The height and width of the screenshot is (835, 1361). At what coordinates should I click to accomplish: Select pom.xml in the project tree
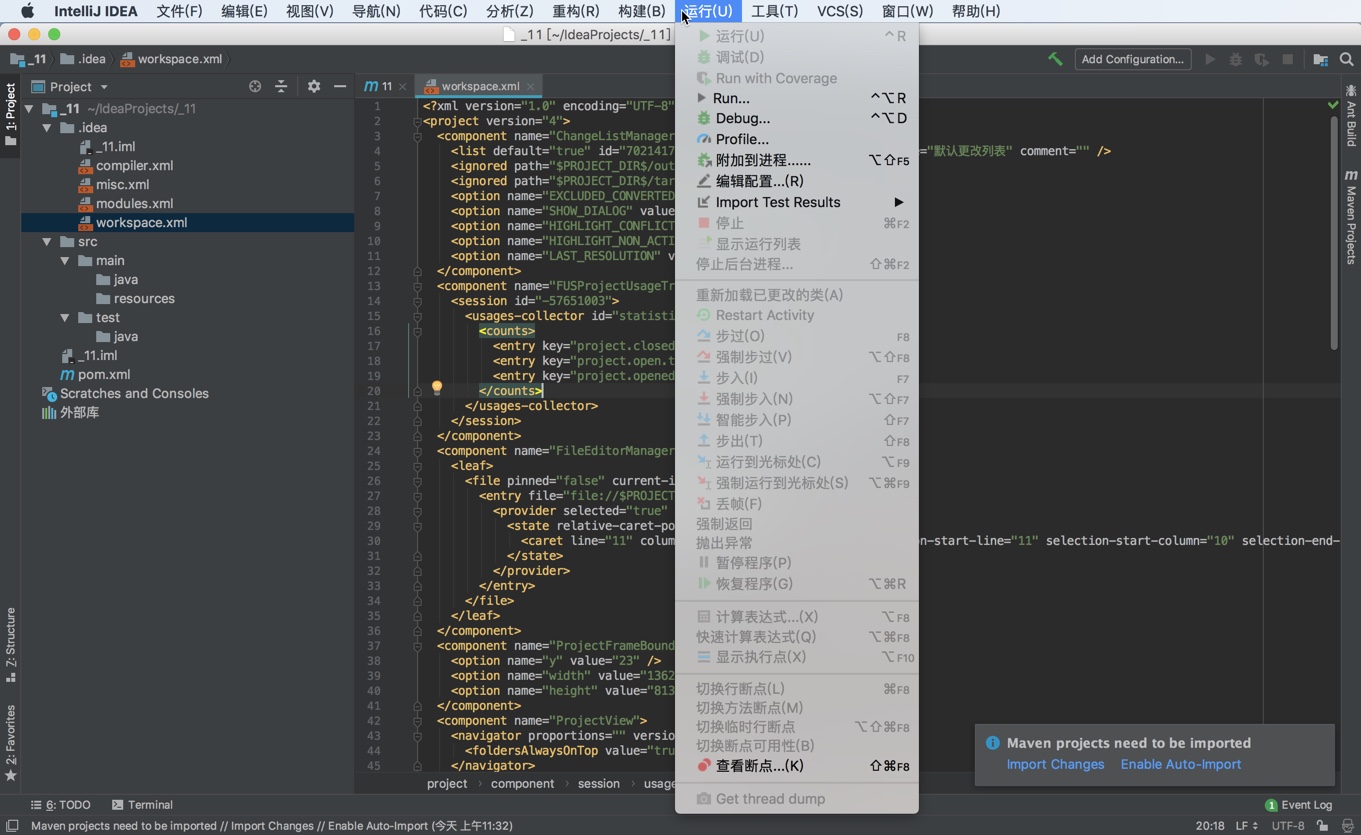tap(104, 375)
